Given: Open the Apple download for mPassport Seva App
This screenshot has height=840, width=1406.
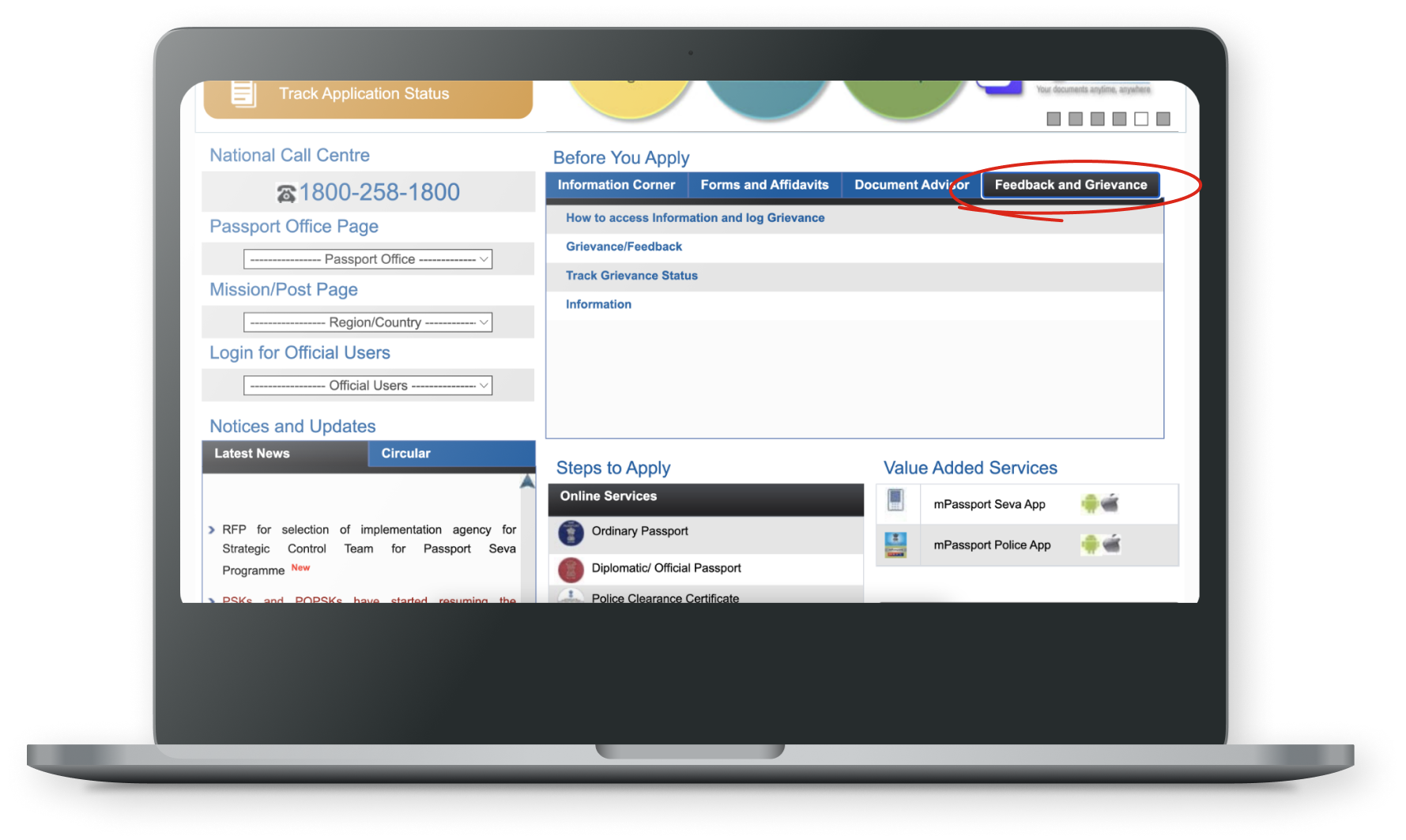Looking at the screenshot, I should click(1110, 503).
